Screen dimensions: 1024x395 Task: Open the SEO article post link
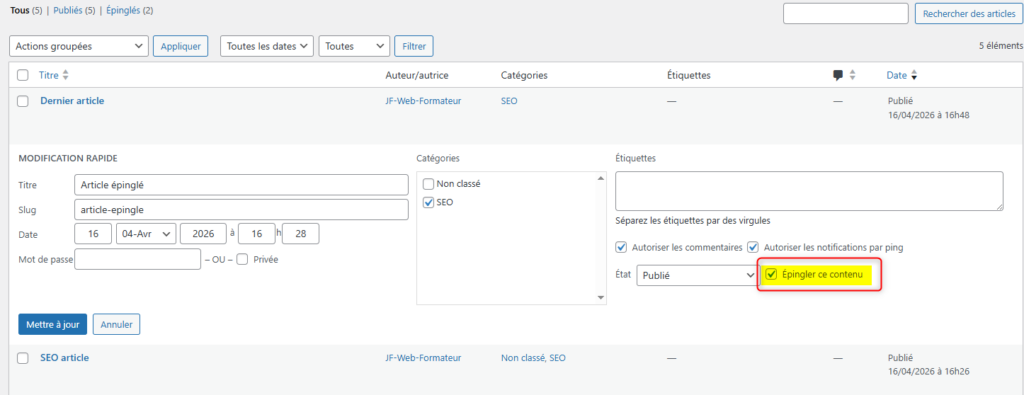tap(65, 358)
